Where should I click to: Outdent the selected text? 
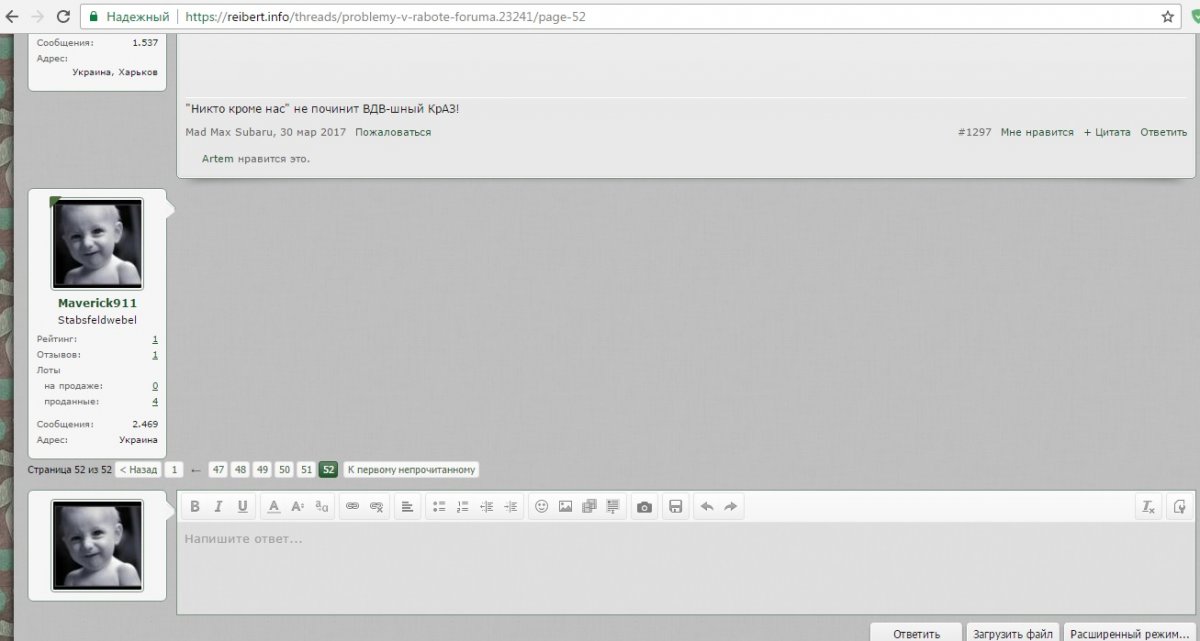click(x=487, y=507)
